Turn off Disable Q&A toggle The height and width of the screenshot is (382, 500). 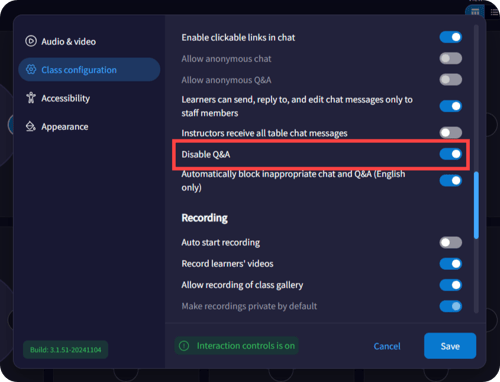451,154
